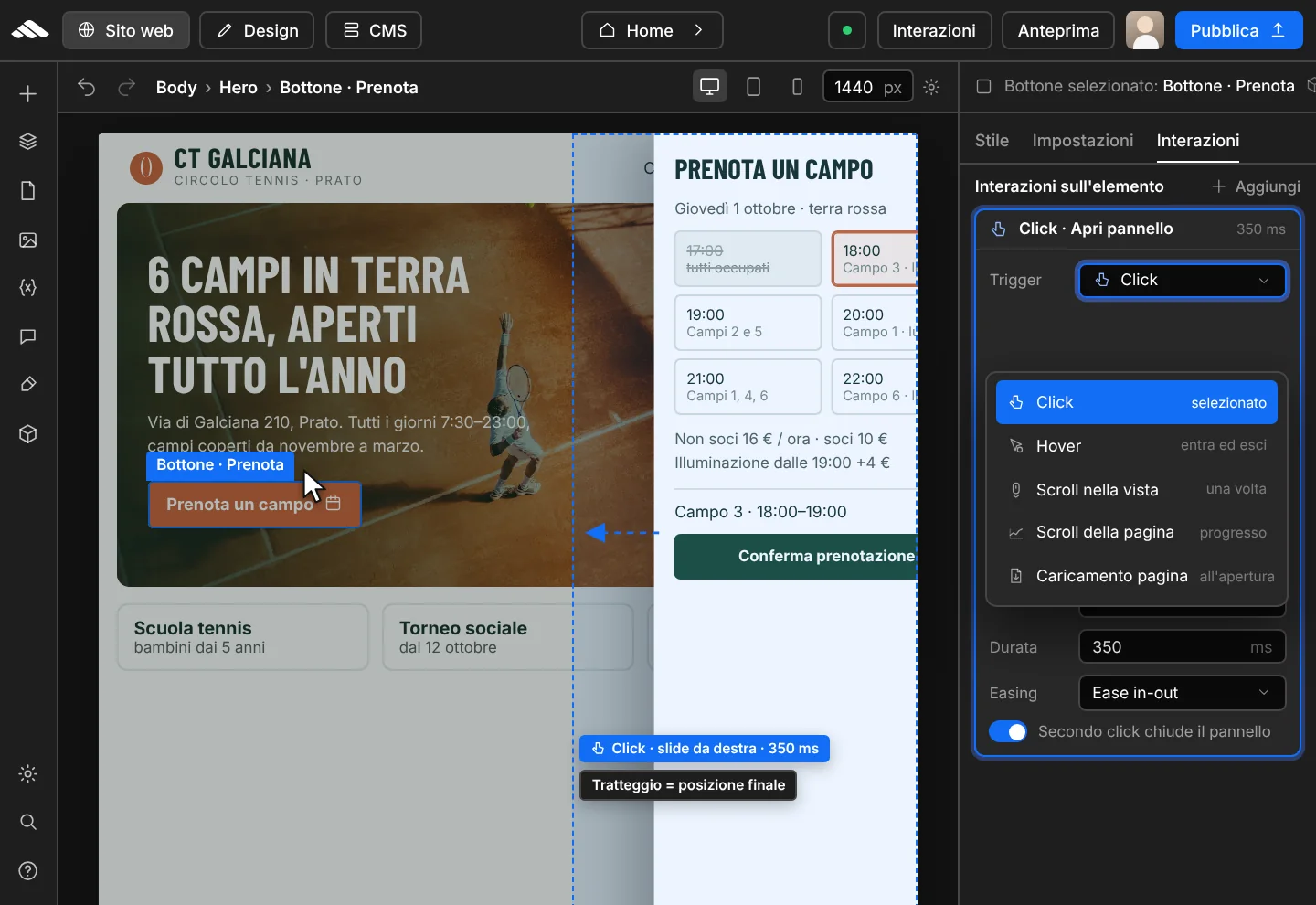Open the Pages panel in the left sidebar

[28, 191]
